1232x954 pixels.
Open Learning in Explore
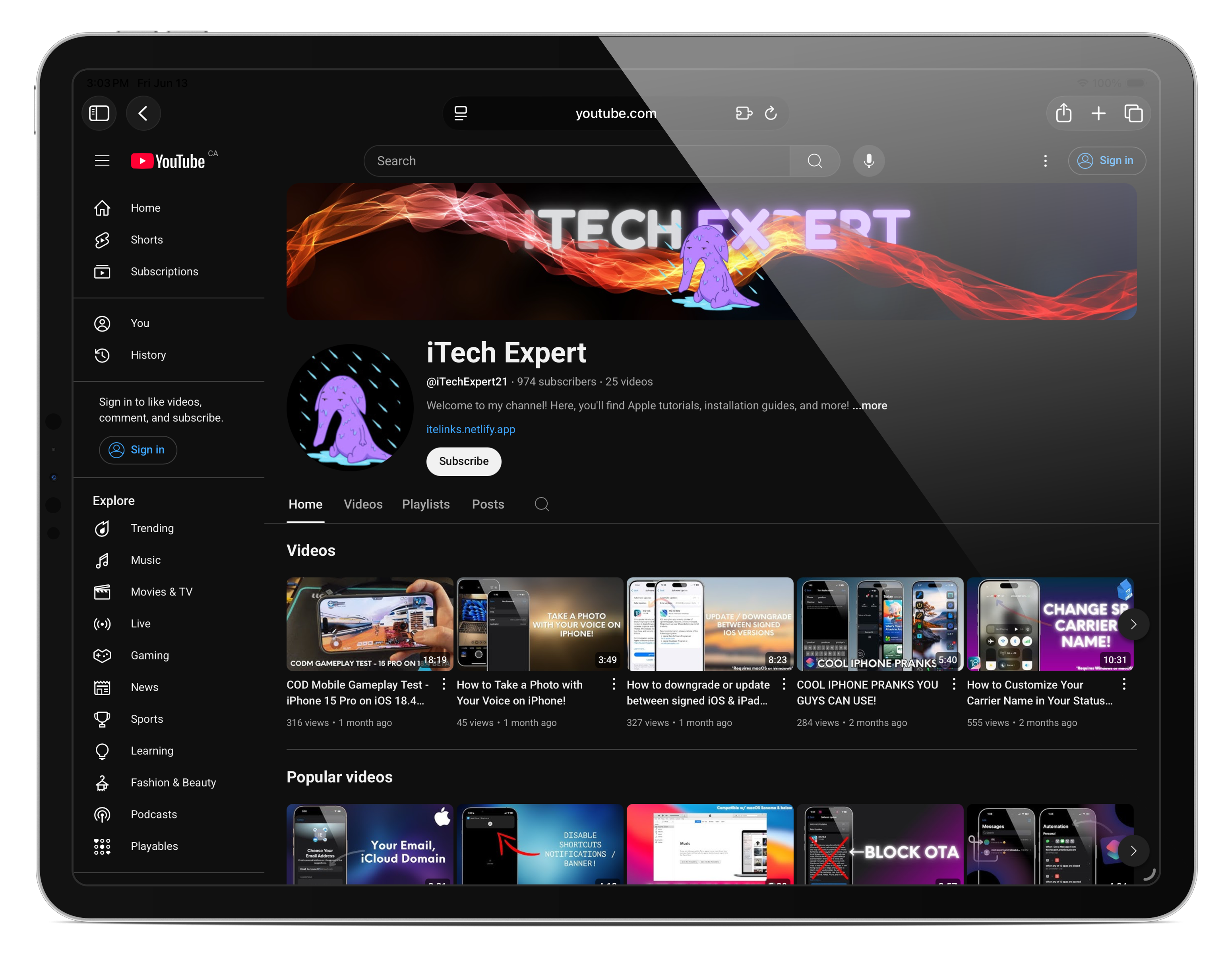pyautogui.click(x=169, y=751)
